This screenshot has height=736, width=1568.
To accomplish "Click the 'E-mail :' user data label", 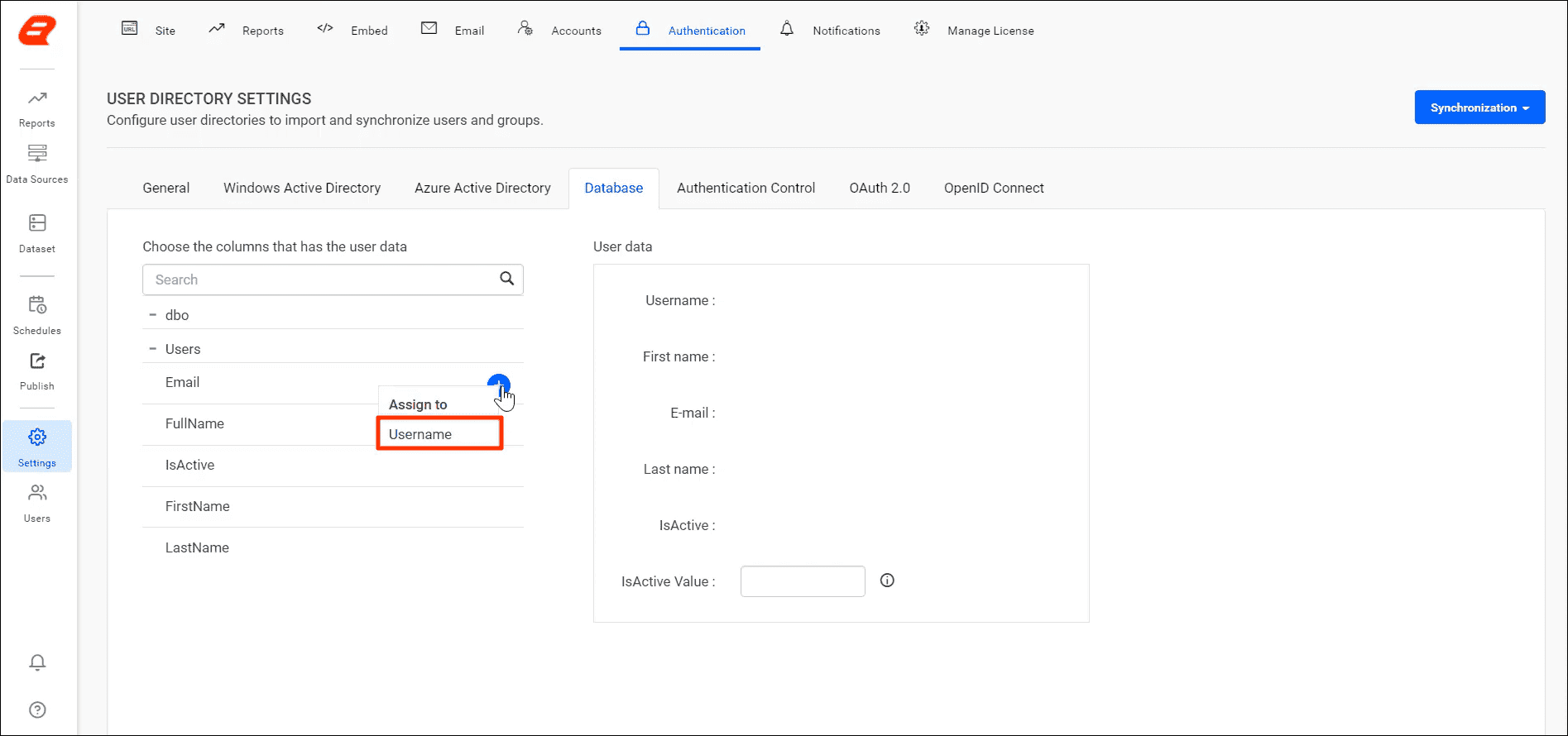I will pyautogui.click(x=693, y=413).
